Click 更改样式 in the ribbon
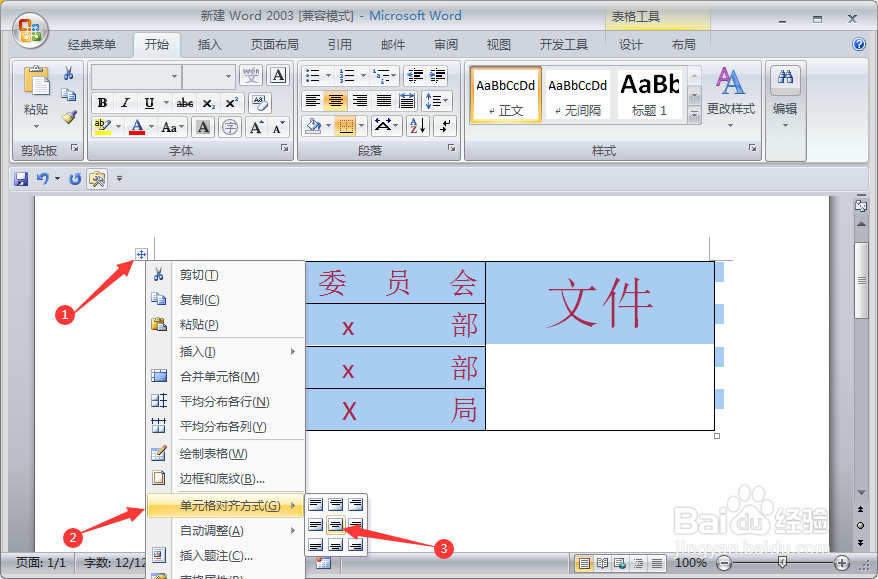The height and width of the screenshot is (579, 878). pos(731,94)
